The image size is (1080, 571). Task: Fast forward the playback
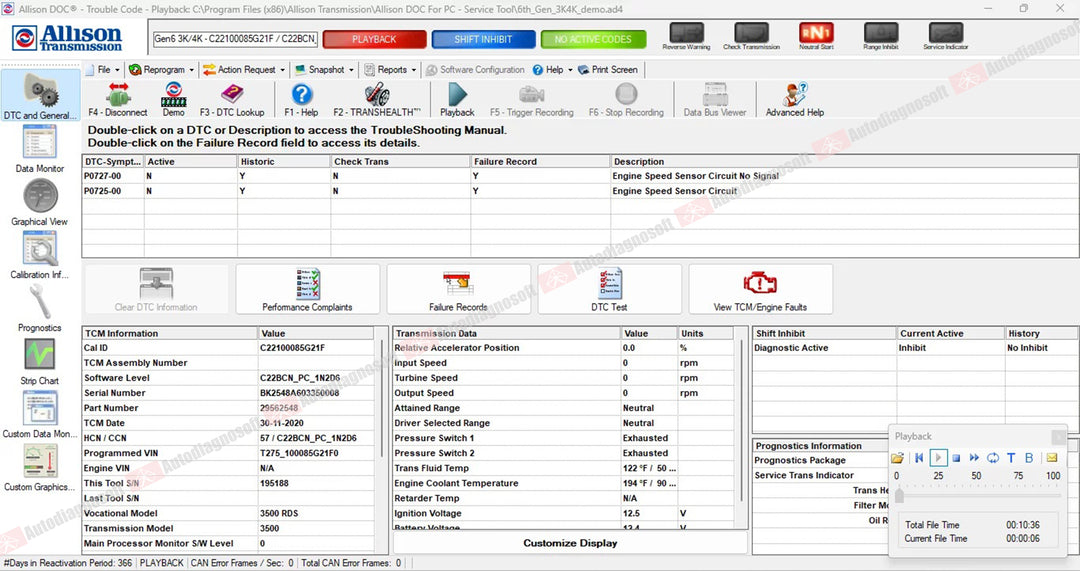(974, 457)
